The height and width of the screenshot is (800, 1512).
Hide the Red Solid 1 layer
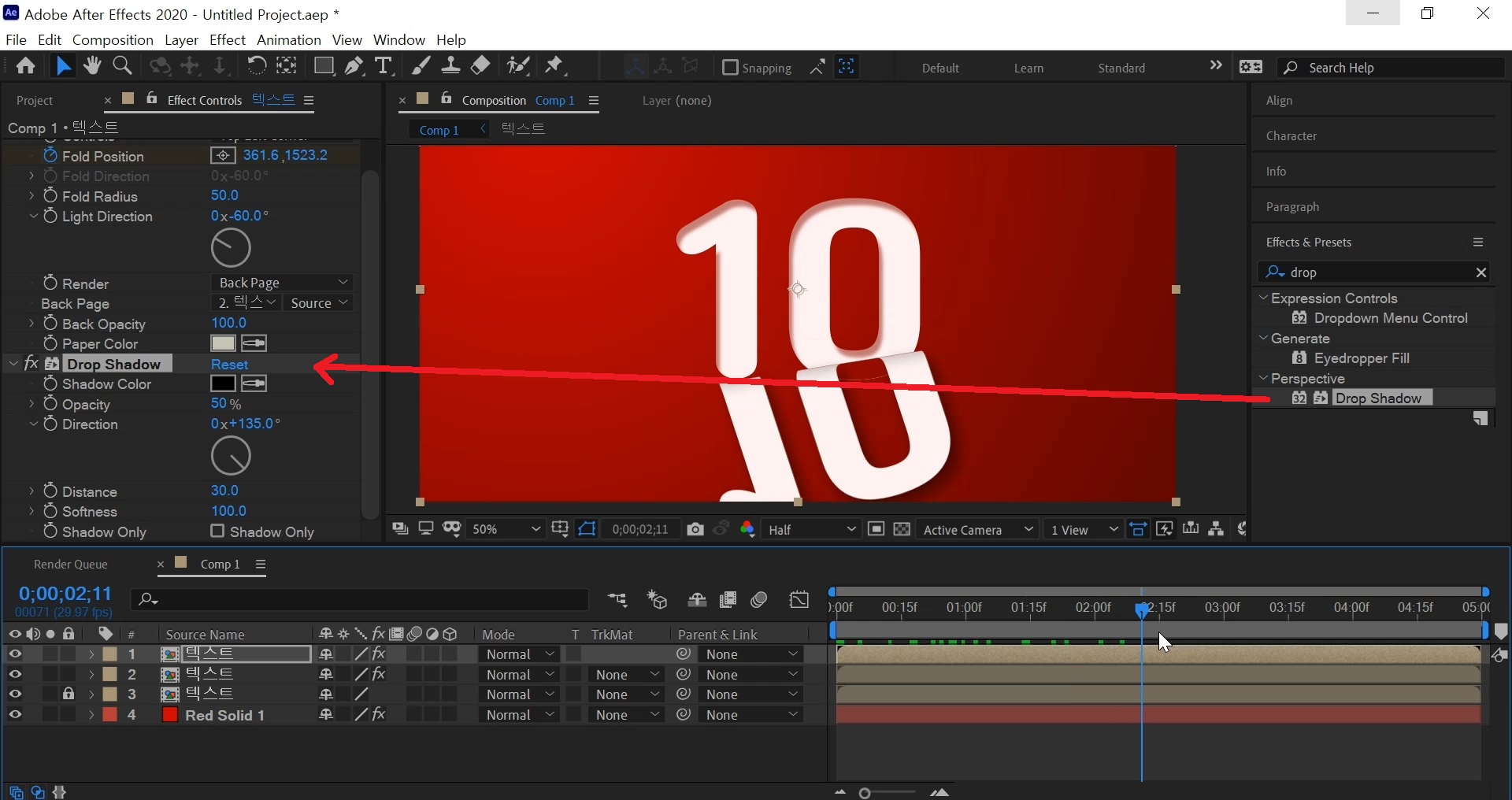15,715
